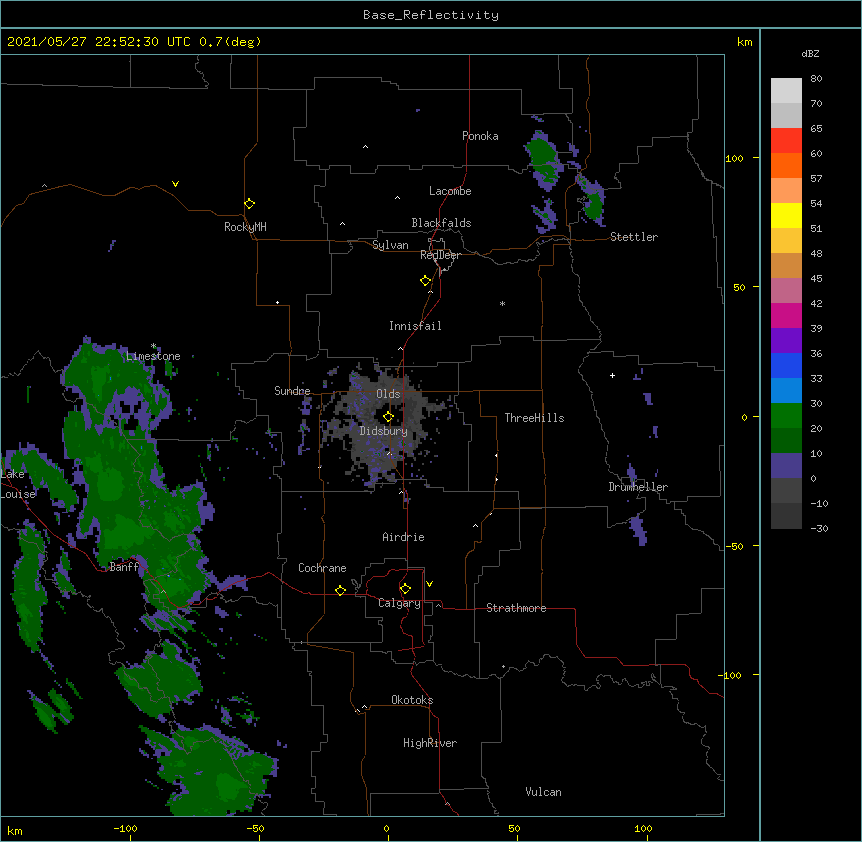The width and height of the screenshot is (862, 842).
Task: Click the yellow diamond marker below Cochrane
Action: [340, 590]
